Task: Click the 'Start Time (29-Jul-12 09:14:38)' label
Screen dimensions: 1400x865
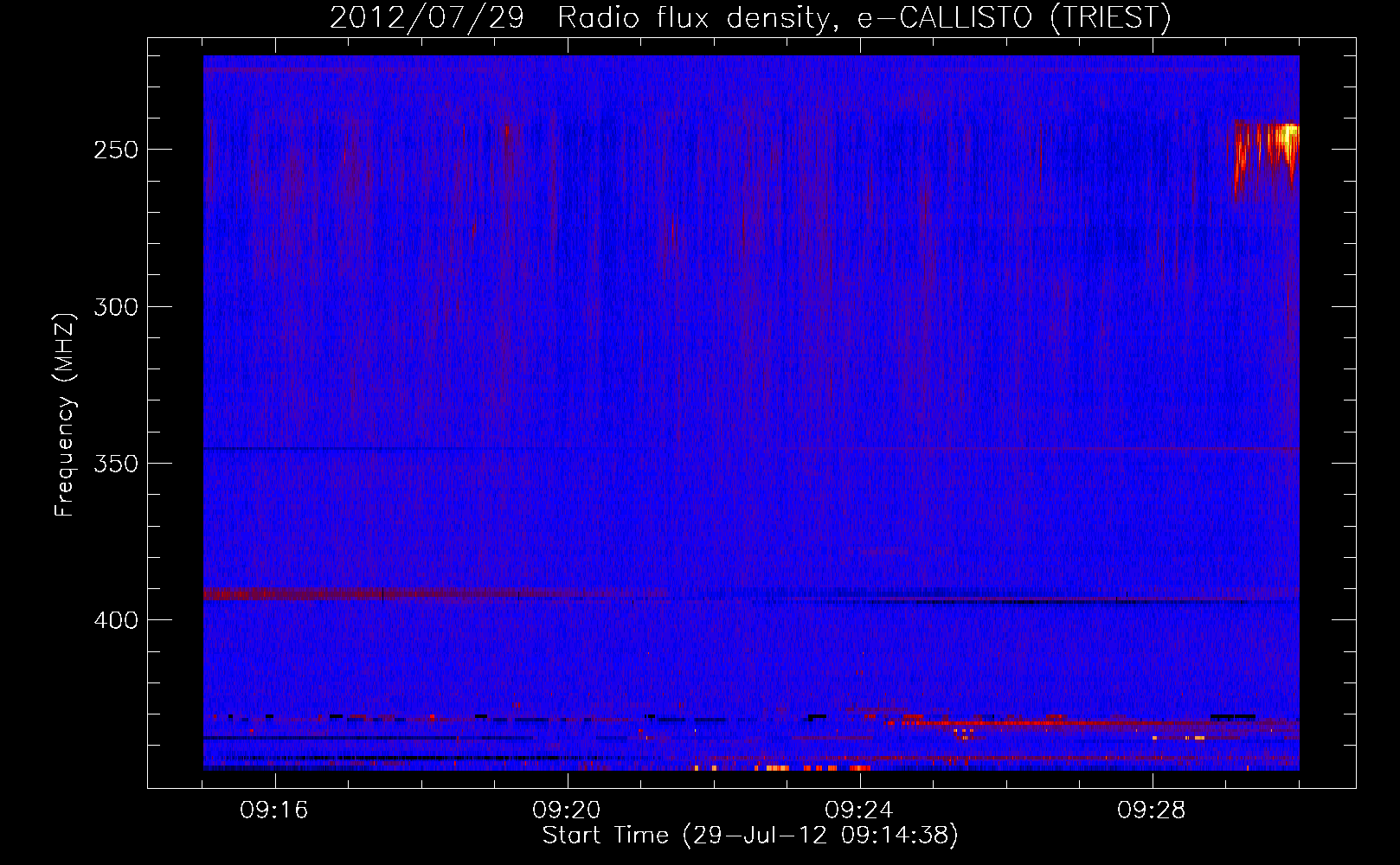Action: 750,836
